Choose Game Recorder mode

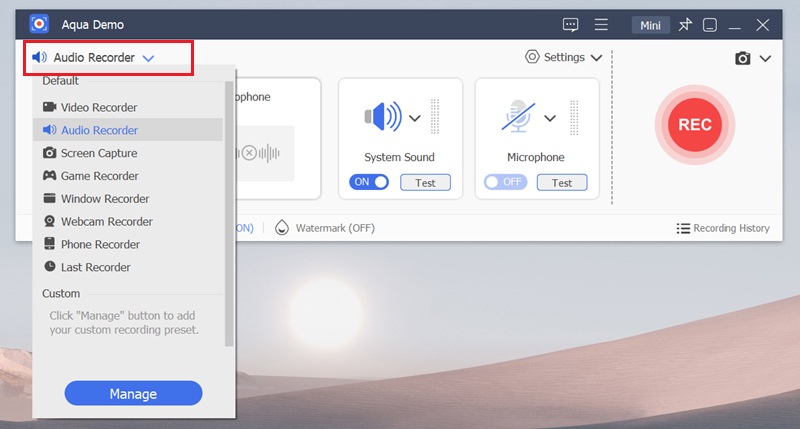128,176
